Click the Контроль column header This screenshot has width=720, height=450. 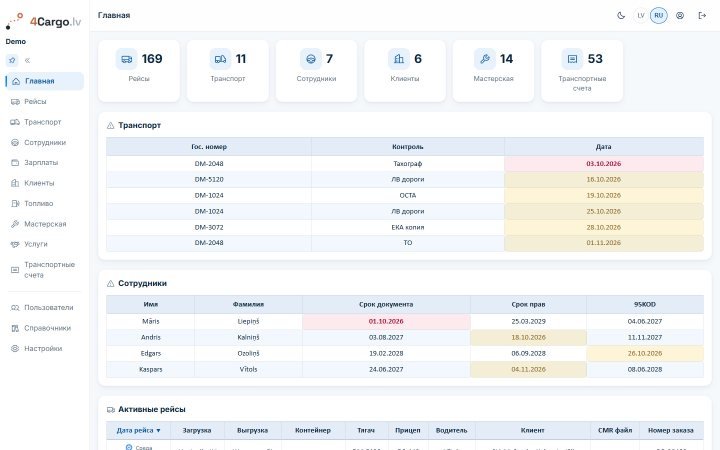coord(408,147)
